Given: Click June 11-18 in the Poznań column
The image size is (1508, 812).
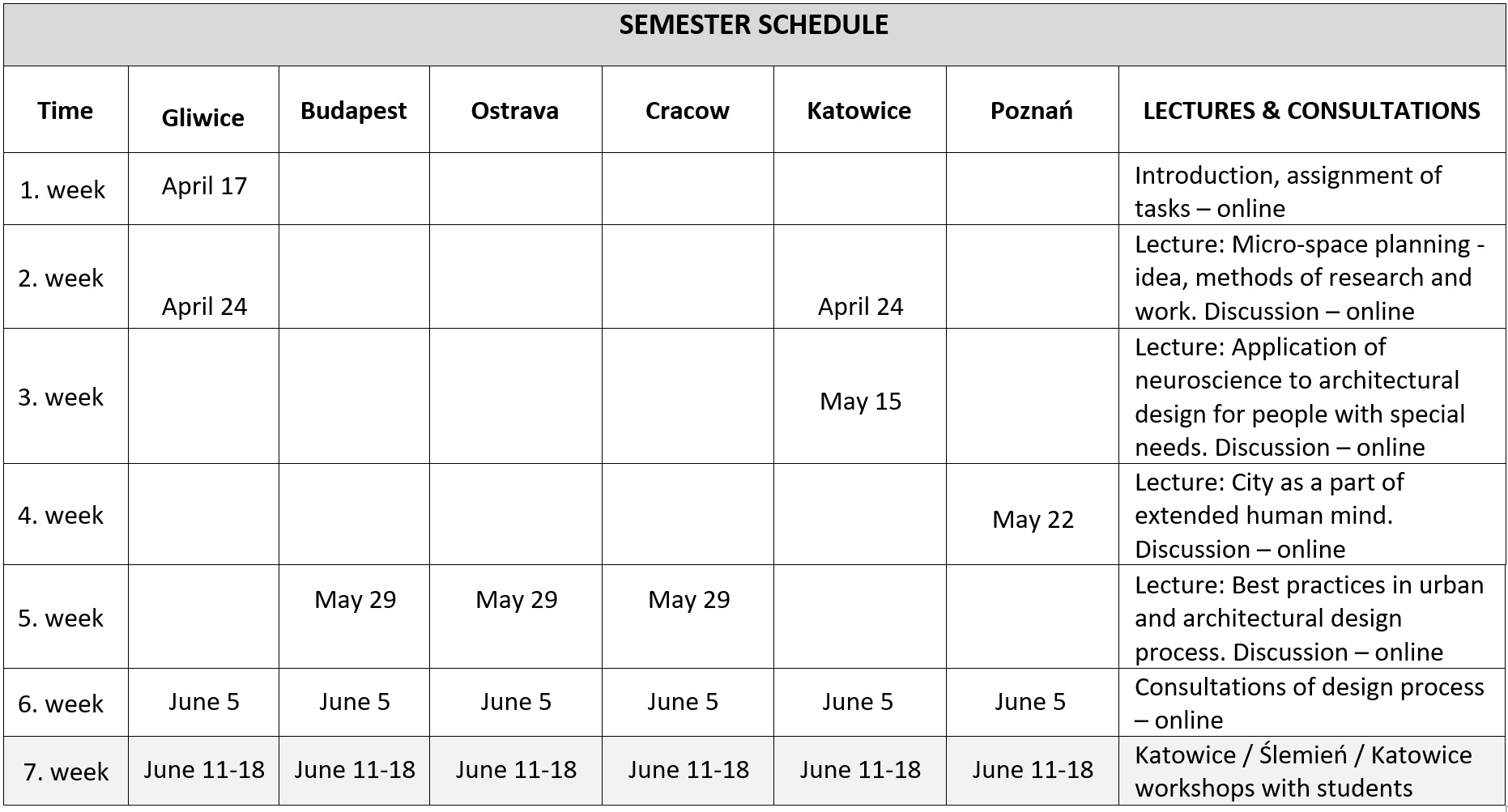Looking at the screenshot, I should 1033,770.
